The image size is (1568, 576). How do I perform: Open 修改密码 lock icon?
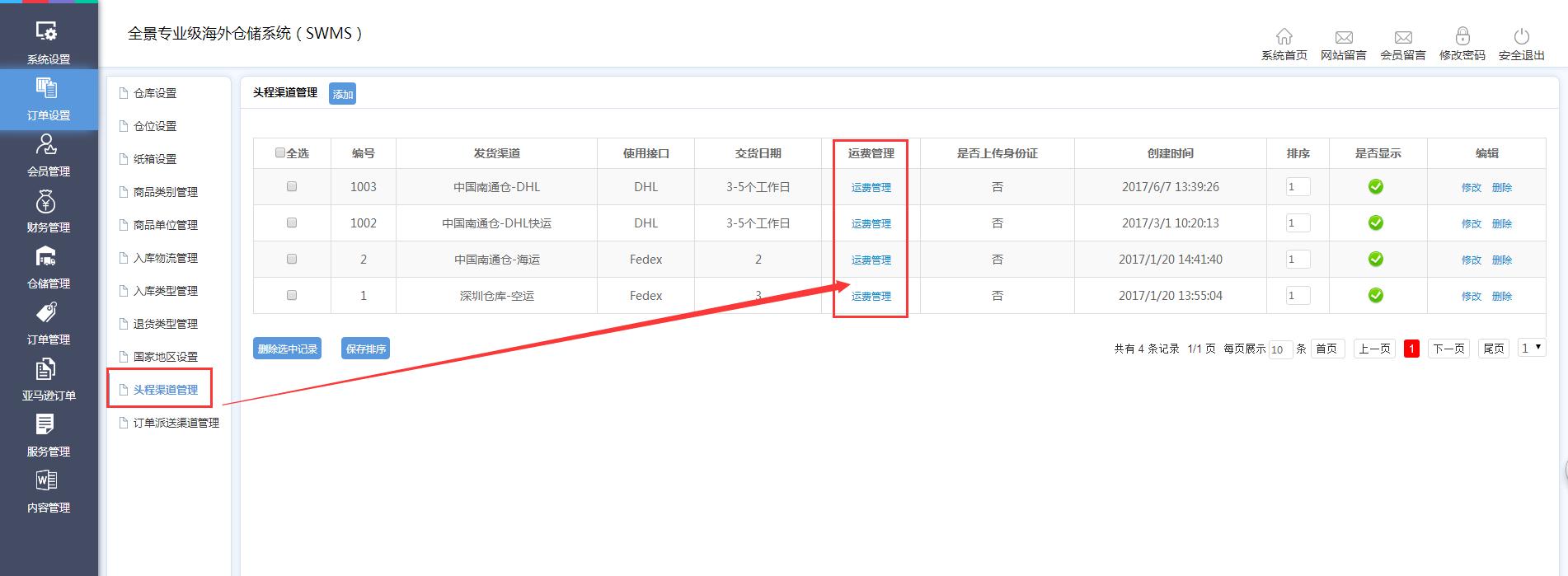point(1462,37)
